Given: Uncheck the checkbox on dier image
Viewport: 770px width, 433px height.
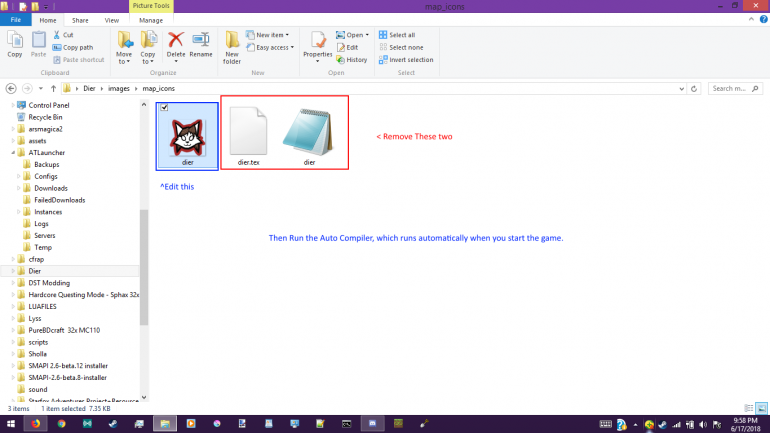Looking at the screenshot, I should (164, 108).
